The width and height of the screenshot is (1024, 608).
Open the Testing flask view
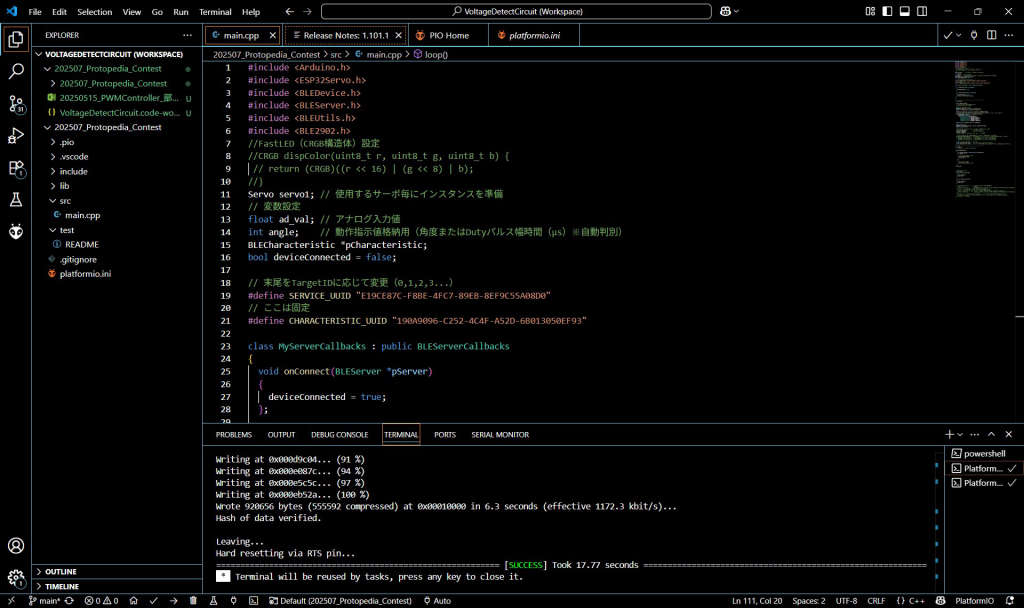pyautogui.click(x=16, y=200)
